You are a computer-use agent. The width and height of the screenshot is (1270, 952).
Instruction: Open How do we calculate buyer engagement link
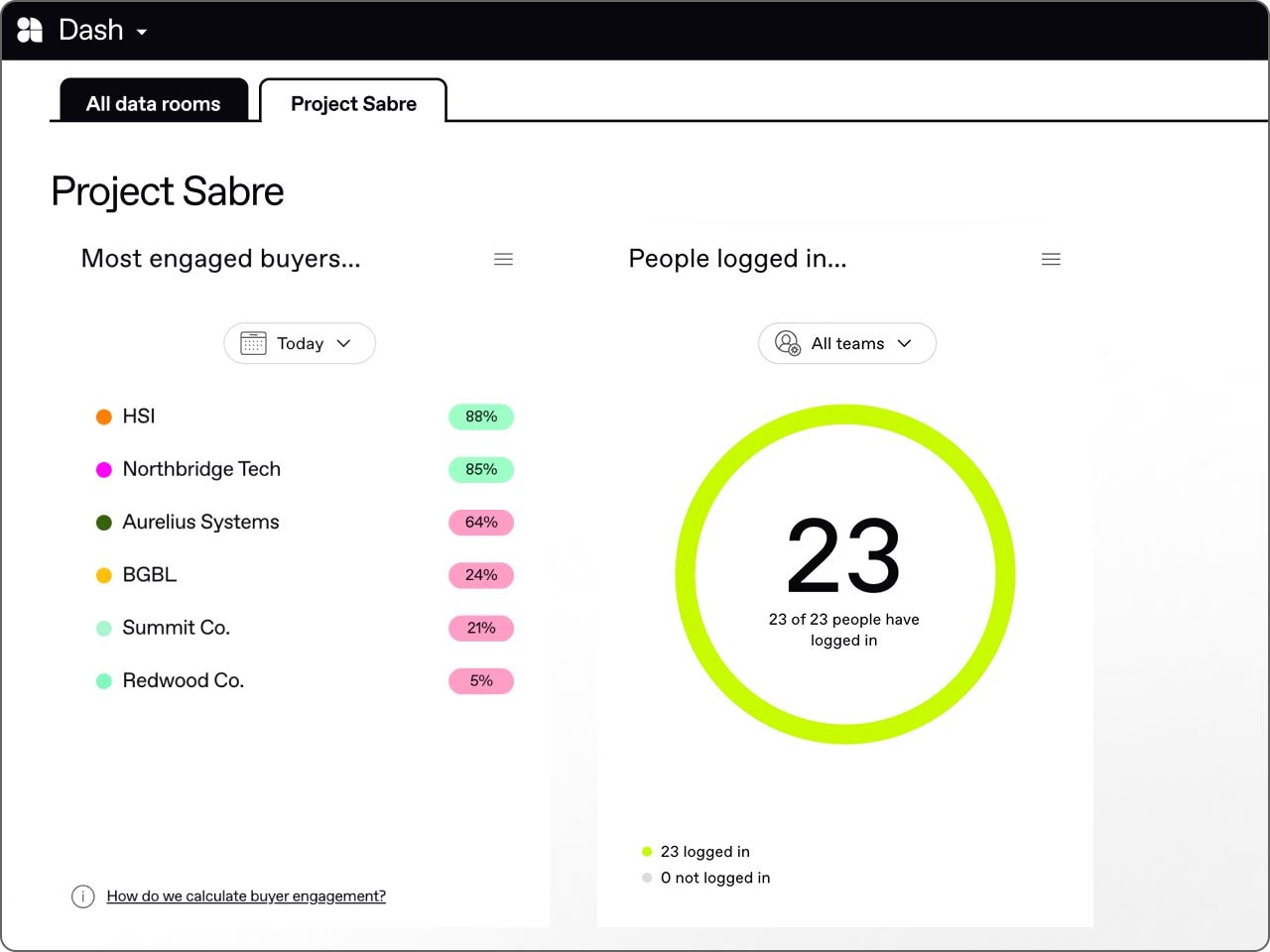[x=246, y=896]
